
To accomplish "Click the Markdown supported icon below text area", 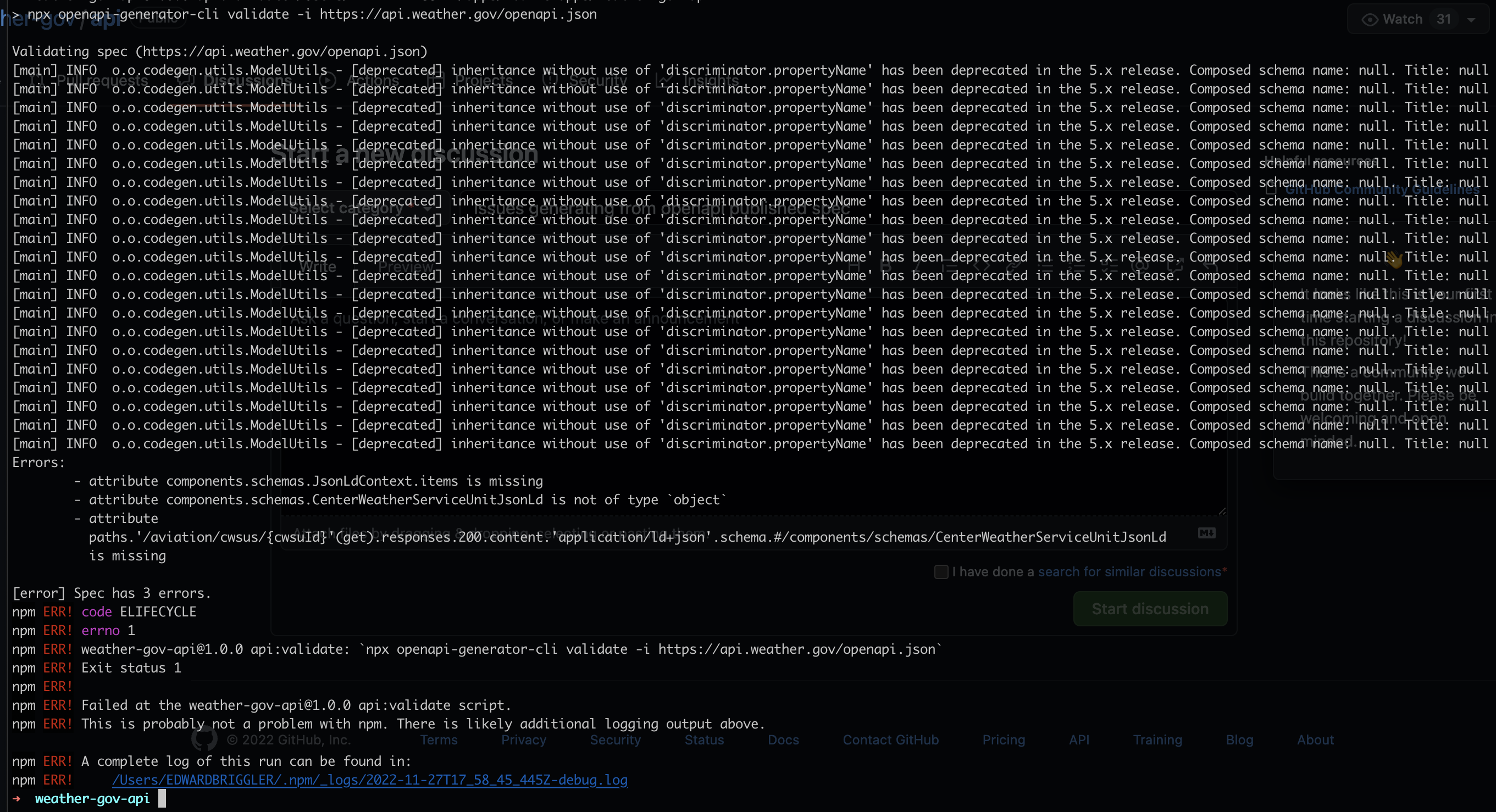I will click(x=1207, y=533).
